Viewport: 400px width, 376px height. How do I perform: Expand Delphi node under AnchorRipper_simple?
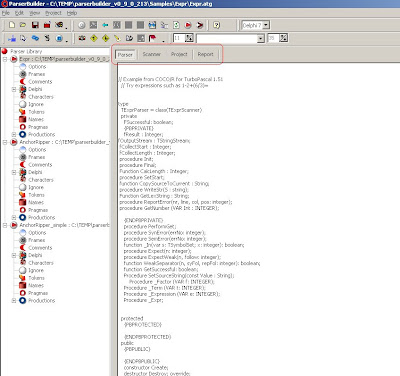click(14, 255)
